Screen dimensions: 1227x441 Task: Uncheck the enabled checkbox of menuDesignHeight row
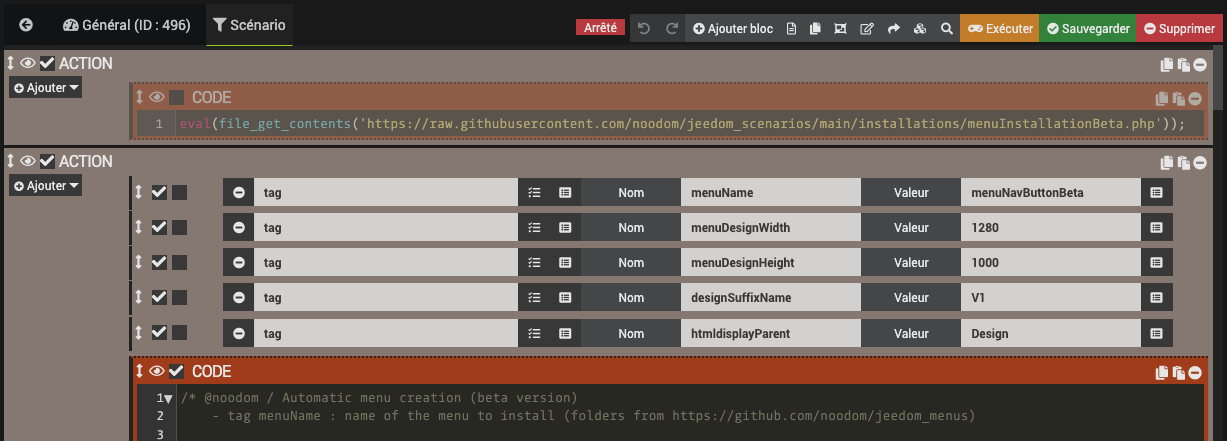click(158, 263)
